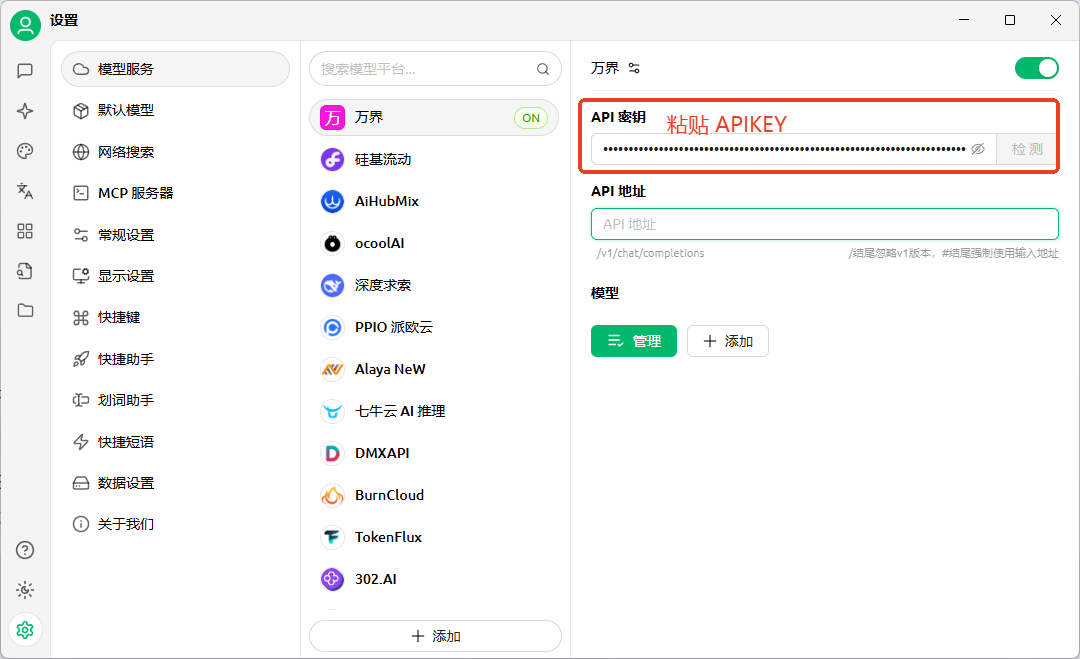Screen dimensions: 1080x659
Task: Show the API key with eye icon
Action: point(978,149)
